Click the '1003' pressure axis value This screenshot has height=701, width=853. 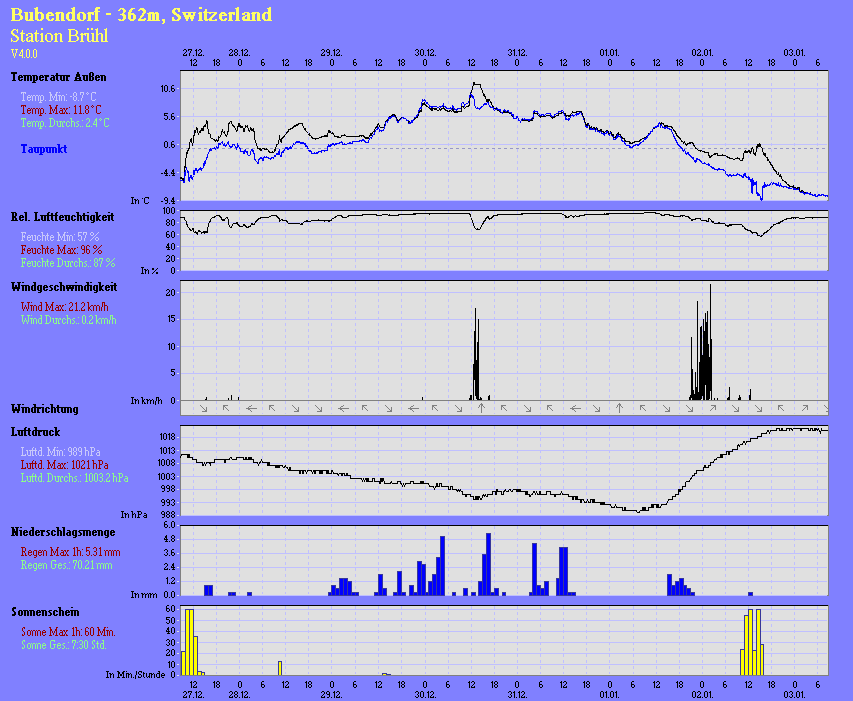(168, 476)
